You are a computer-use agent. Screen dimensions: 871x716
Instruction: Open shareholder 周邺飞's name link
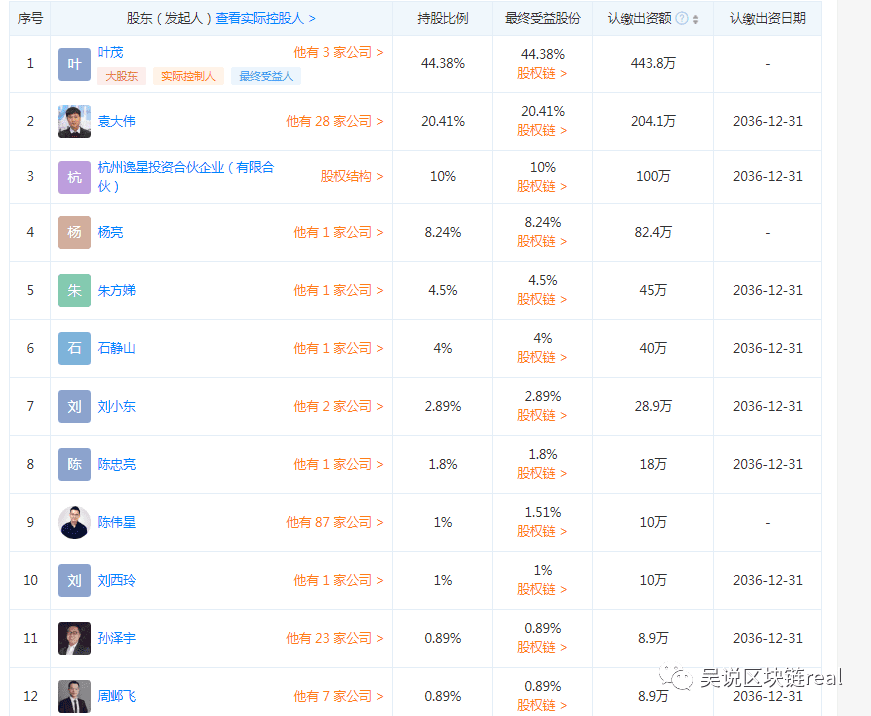click(x=117, y=696)
